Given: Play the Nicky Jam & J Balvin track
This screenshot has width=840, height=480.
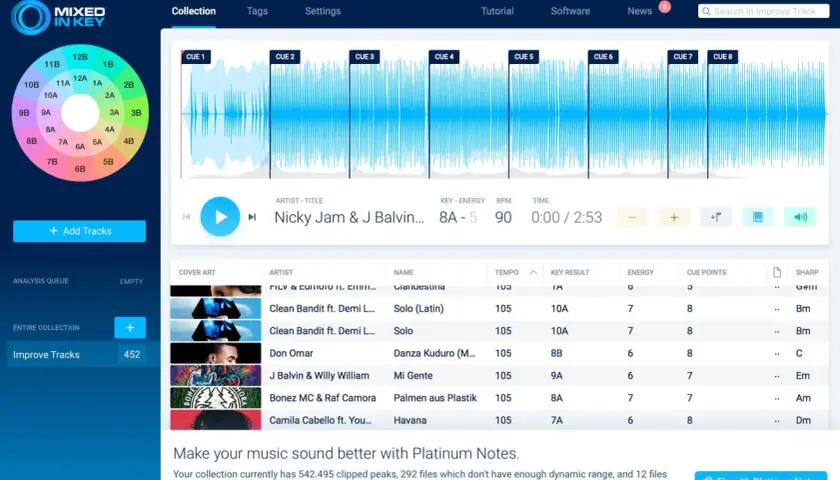Looking at the screenshot, I should click(x=220, y=217).
